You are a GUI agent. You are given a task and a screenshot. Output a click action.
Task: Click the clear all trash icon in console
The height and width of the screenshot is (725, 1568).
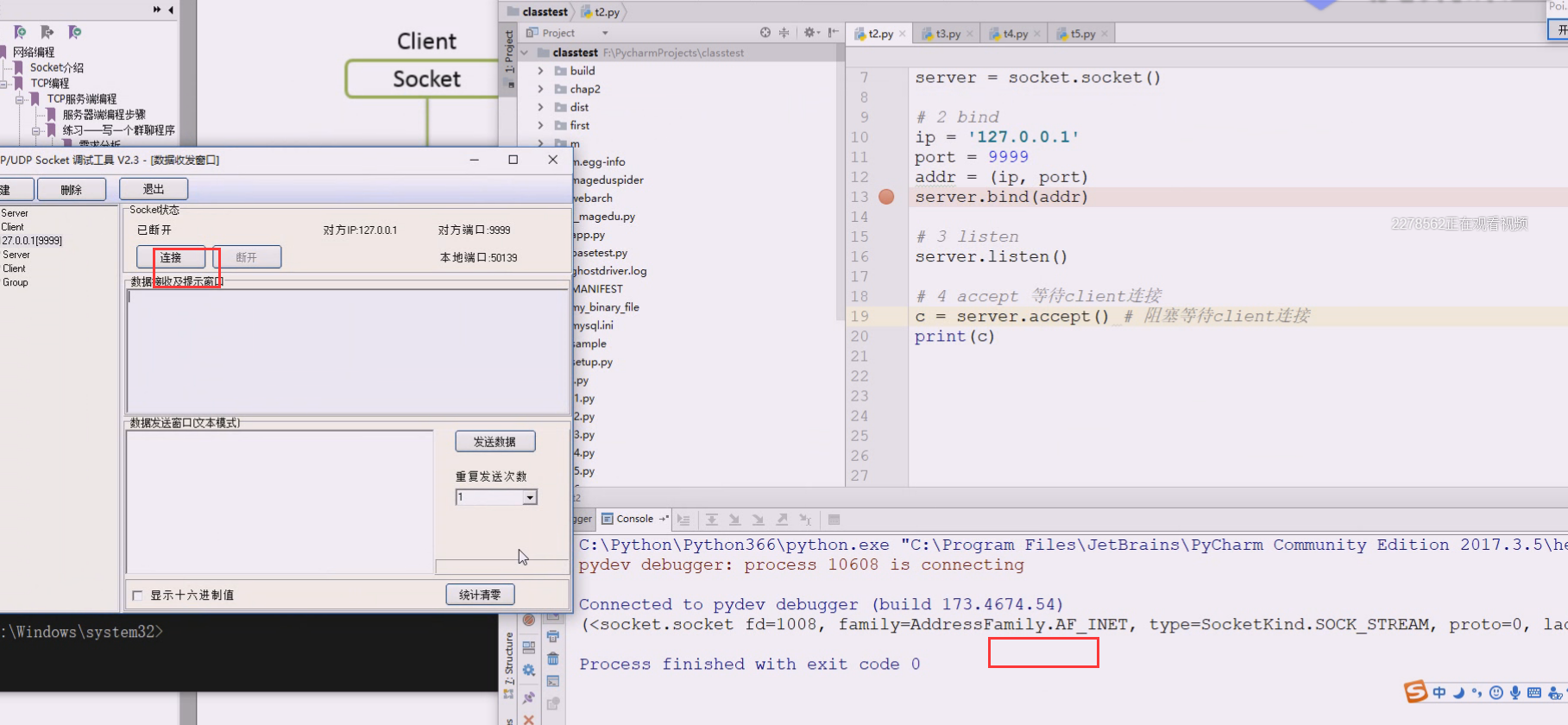553,659
